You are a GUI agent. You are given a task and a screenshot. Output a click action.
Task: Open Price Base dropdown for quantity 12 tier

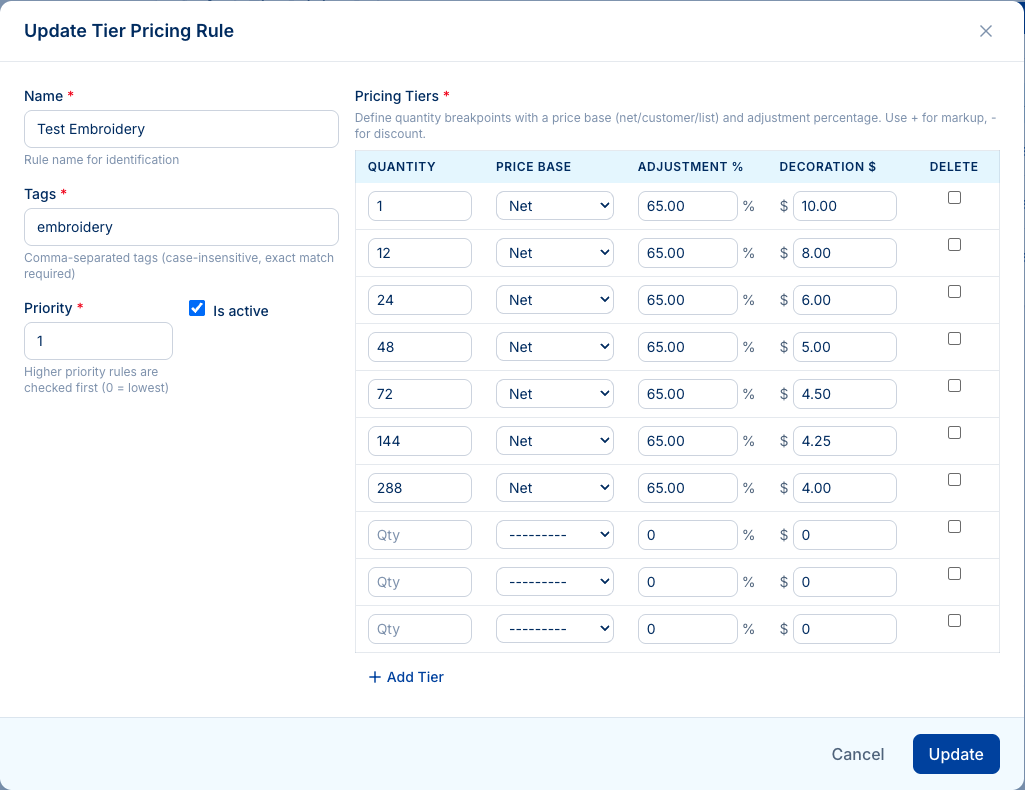tap(554, 253)
